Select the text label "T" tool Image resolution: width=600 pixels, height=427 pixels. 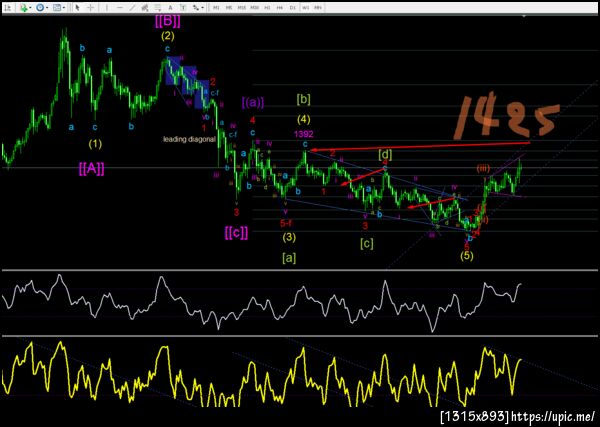(183, 8)
